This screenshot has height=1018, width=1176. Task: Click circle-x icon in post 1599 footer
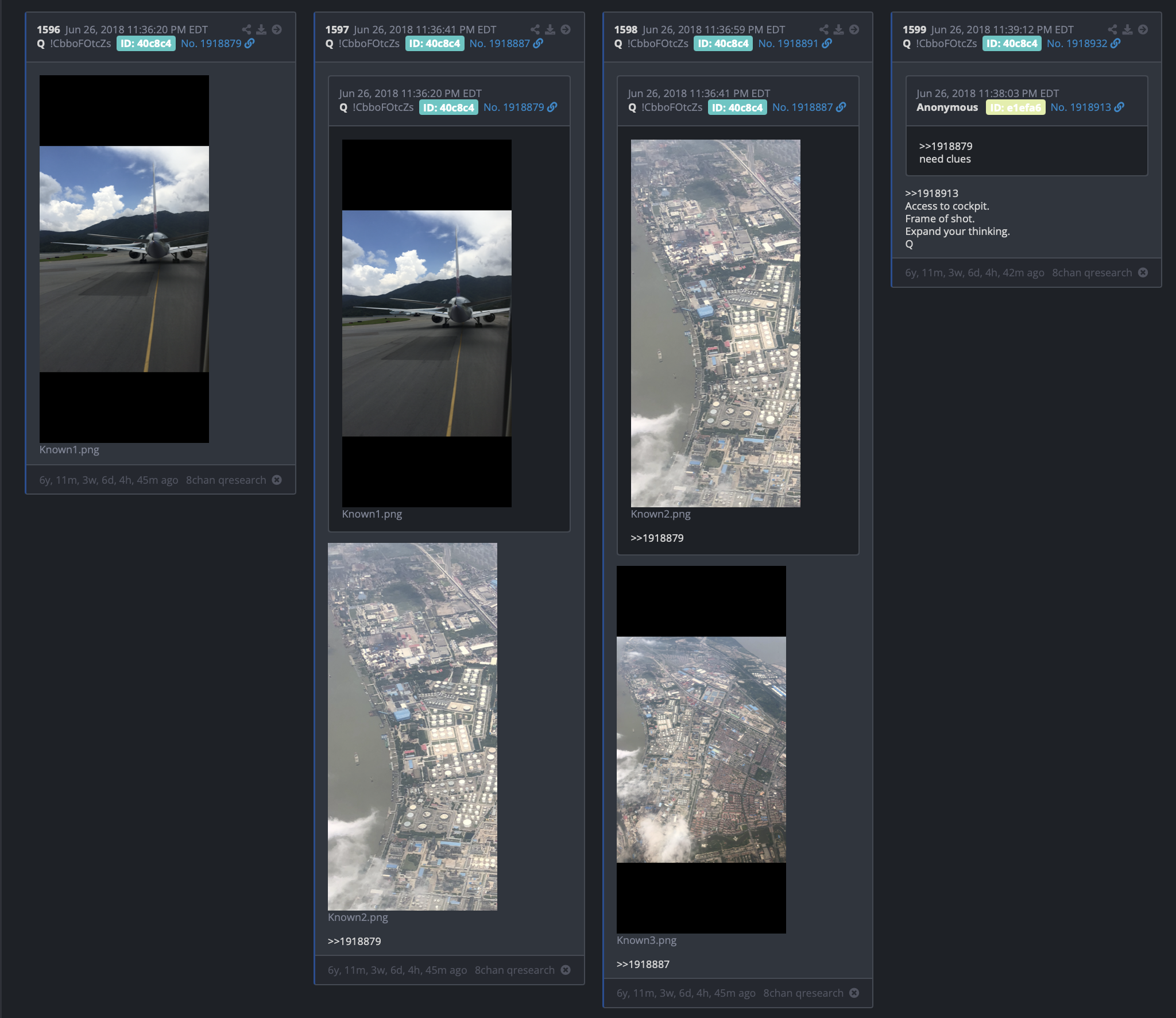click(1143, 272)
